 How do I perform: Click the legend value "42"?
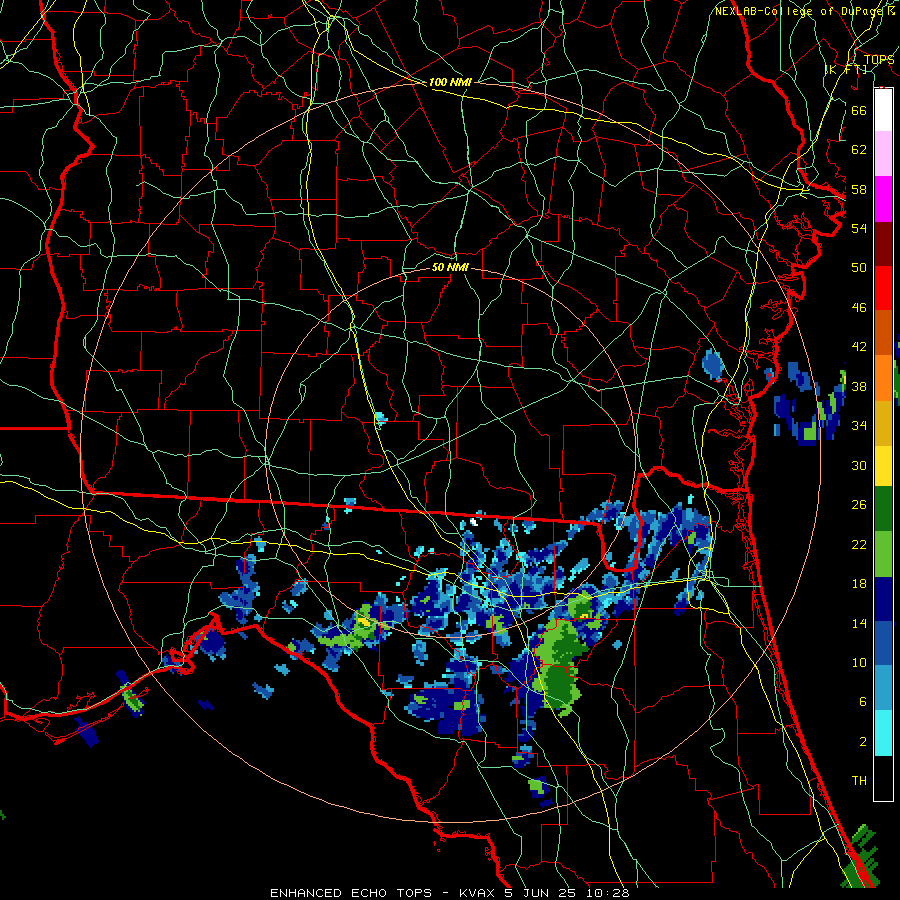859,347
